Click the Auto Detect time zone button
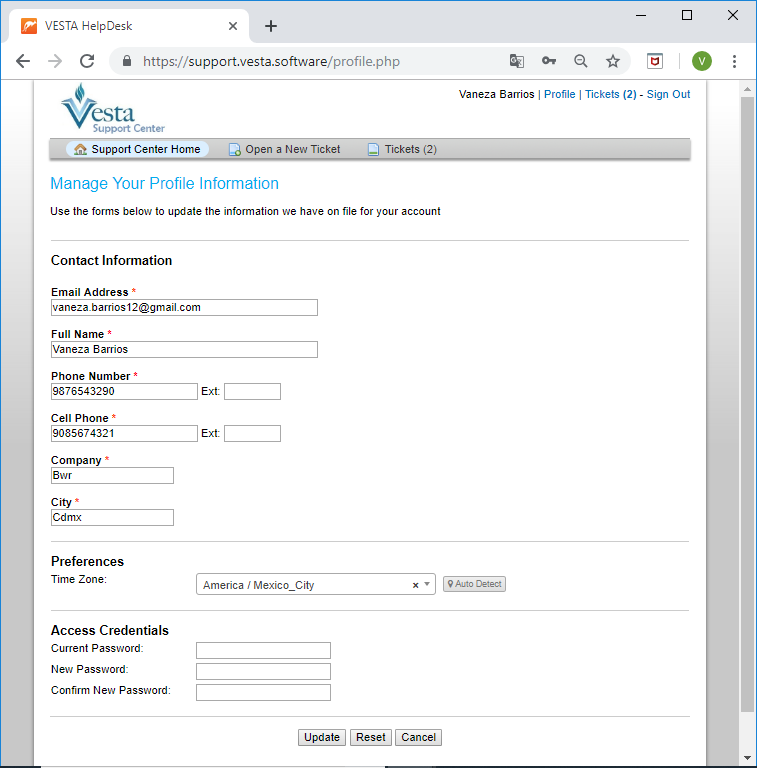Viewport: 757px width, 768px height. 474,584
